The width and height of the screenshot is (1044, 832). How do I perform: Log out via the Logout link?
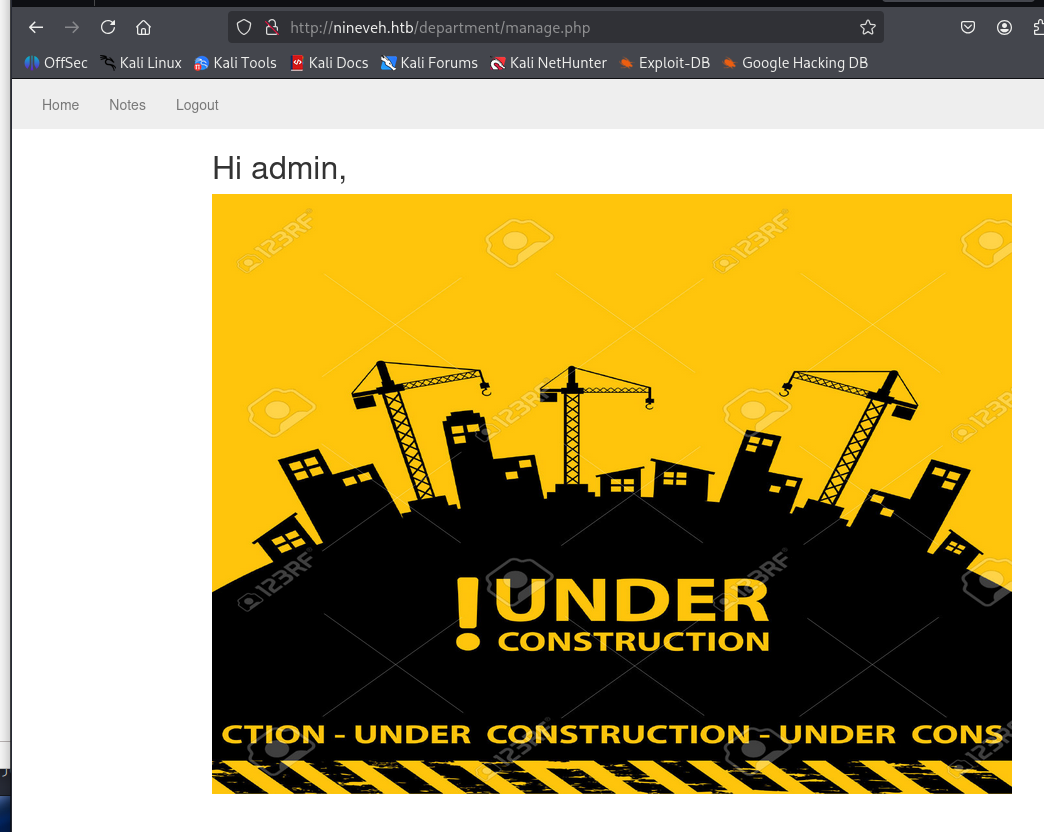[x=197, y=105]
